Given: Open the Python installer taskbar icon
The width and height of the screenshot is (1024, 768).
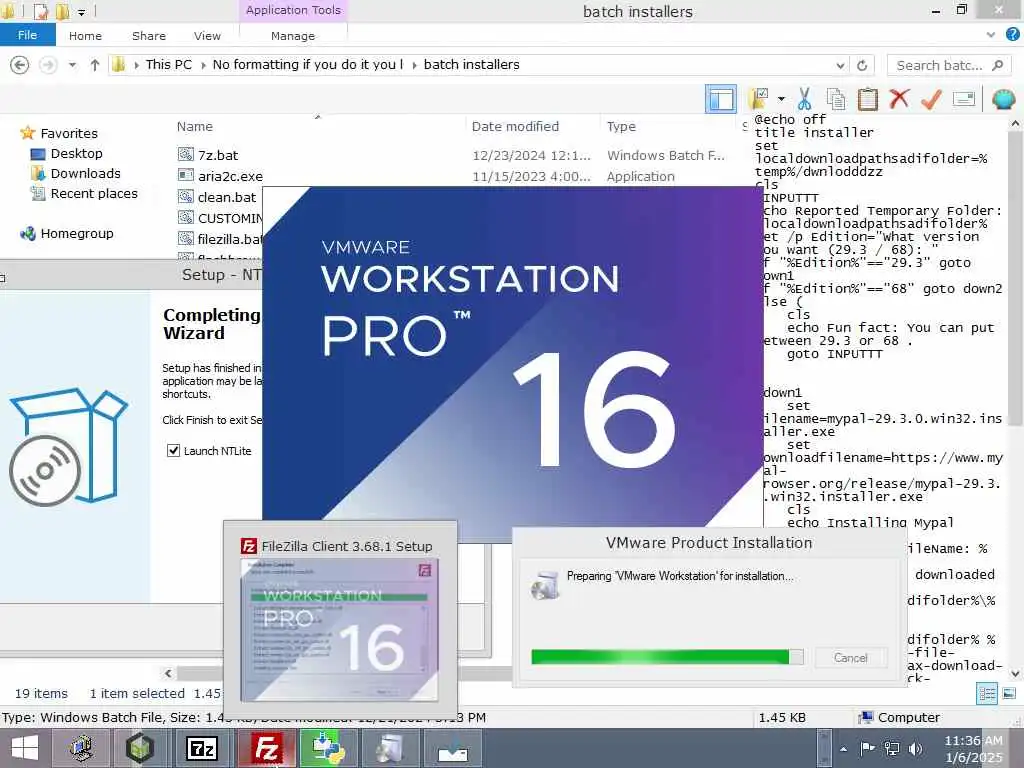Looking at the screenshot, I should [328, 748].
